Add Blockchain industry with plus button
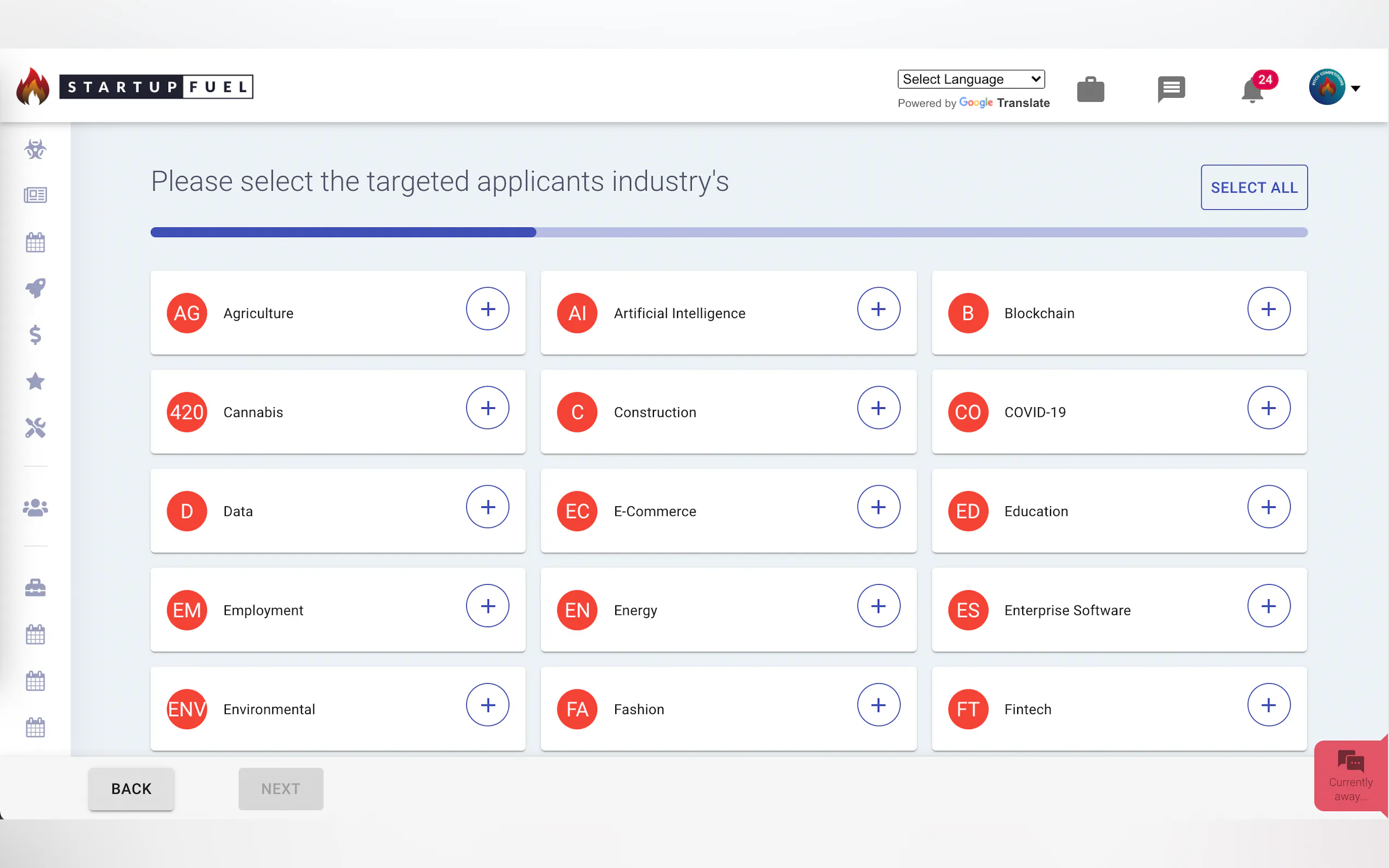Screen dimensions: 1389x868 pos(1268,309)
